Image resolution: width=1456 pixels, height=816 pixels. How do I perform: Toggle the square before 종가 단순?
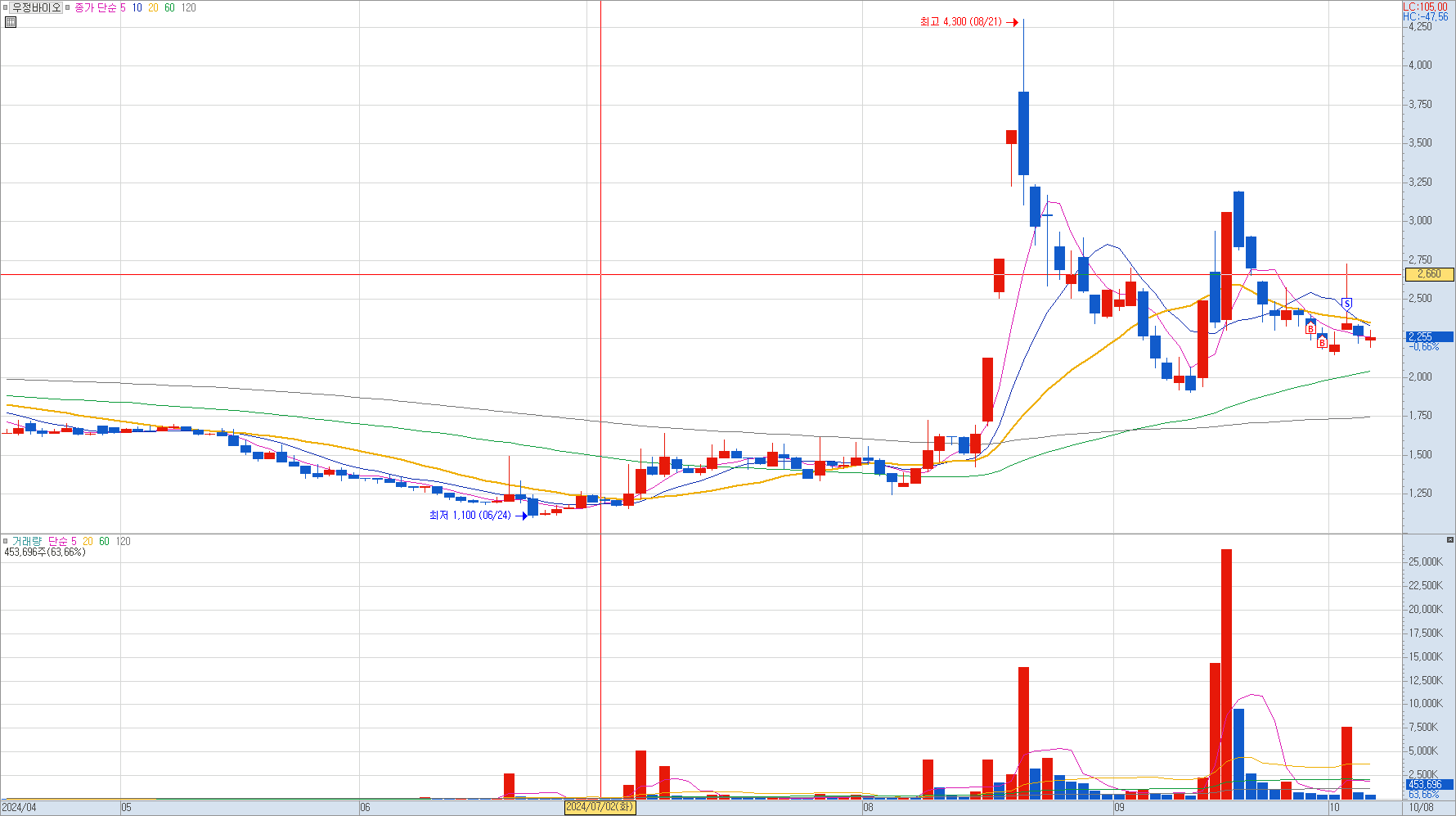tap(67, 7)
